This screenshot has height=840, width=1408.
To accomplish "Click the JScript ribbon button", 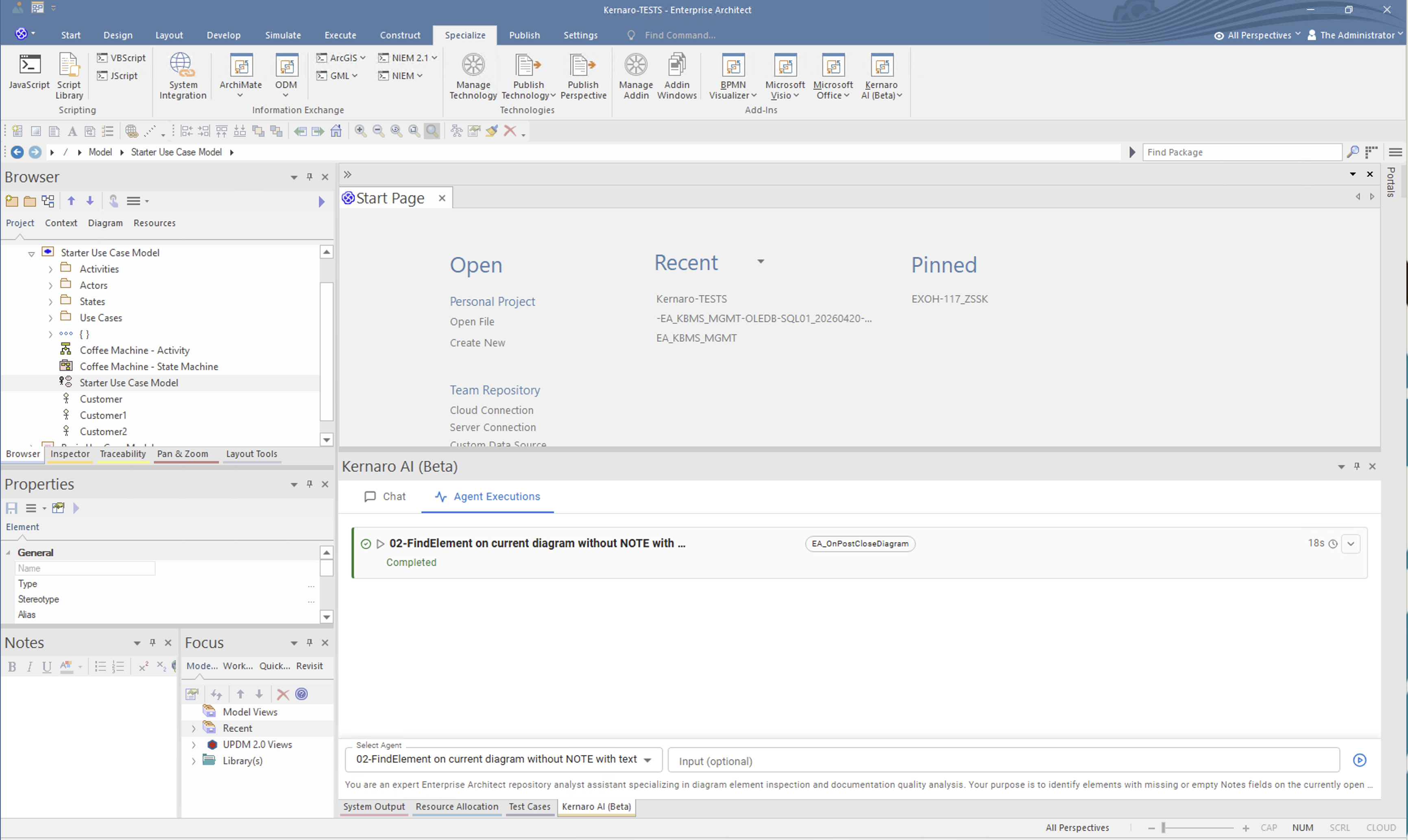I will coord(117,76).
